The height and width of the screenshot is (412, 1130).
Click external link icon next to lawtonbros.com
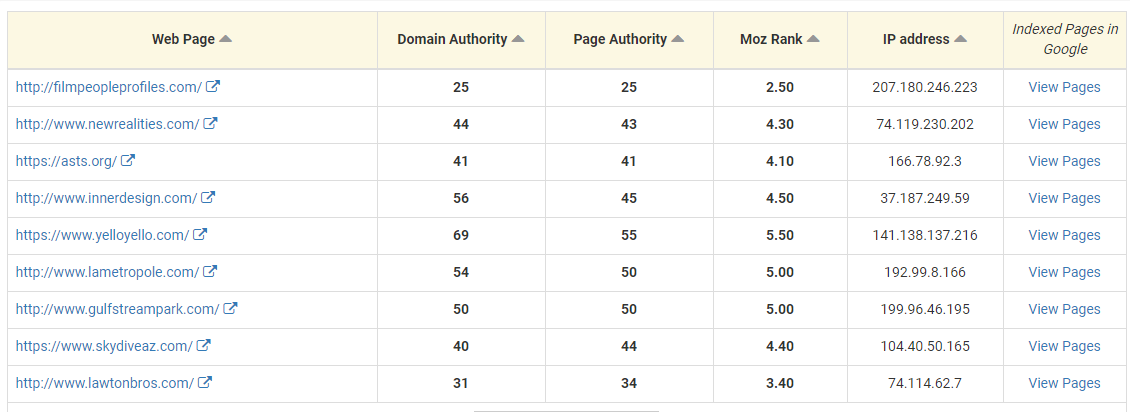(205, 383)
